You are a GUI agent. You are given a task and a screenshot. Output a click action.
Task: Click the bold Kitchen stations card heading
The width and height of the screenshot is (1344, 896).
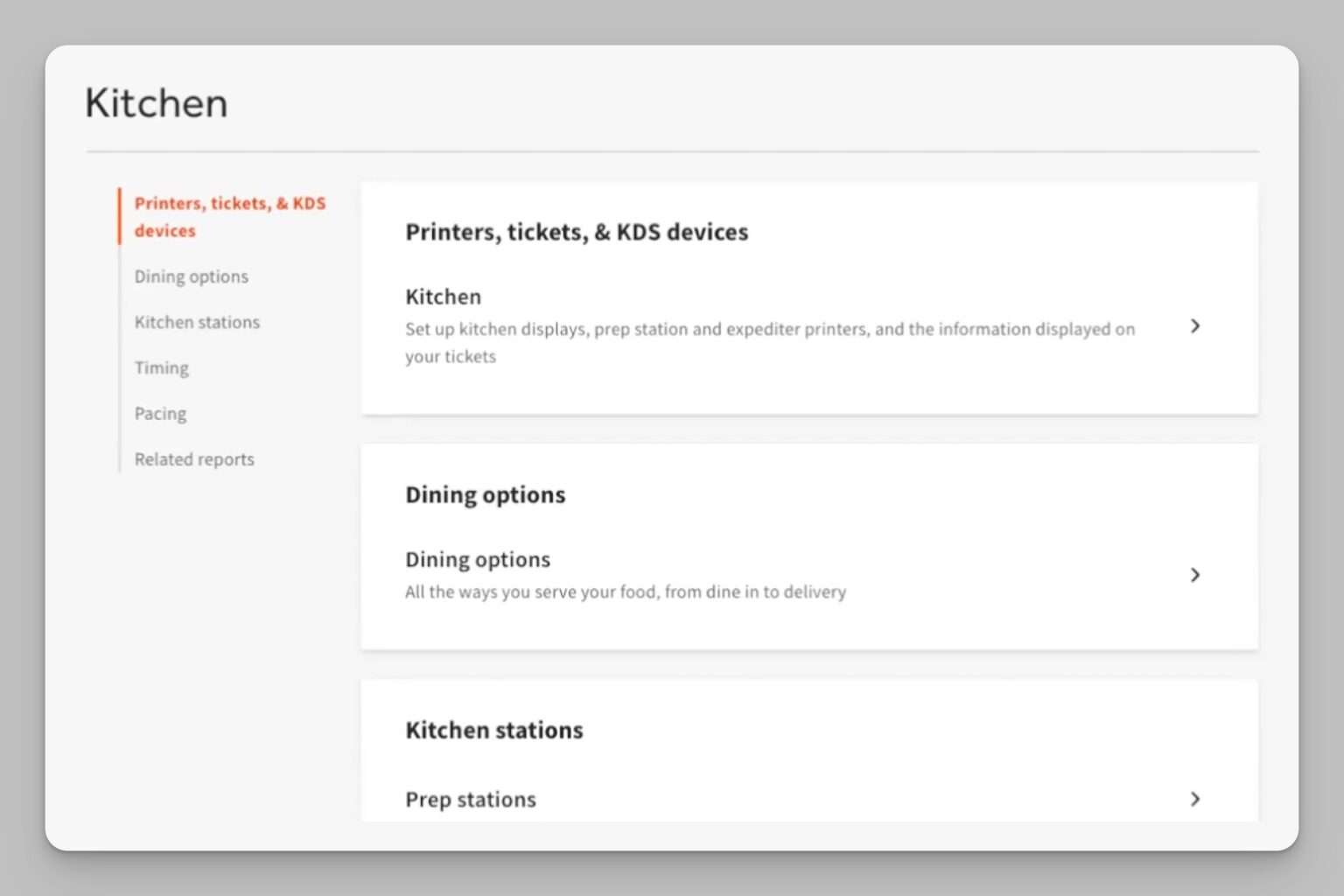tap(493, 730)
